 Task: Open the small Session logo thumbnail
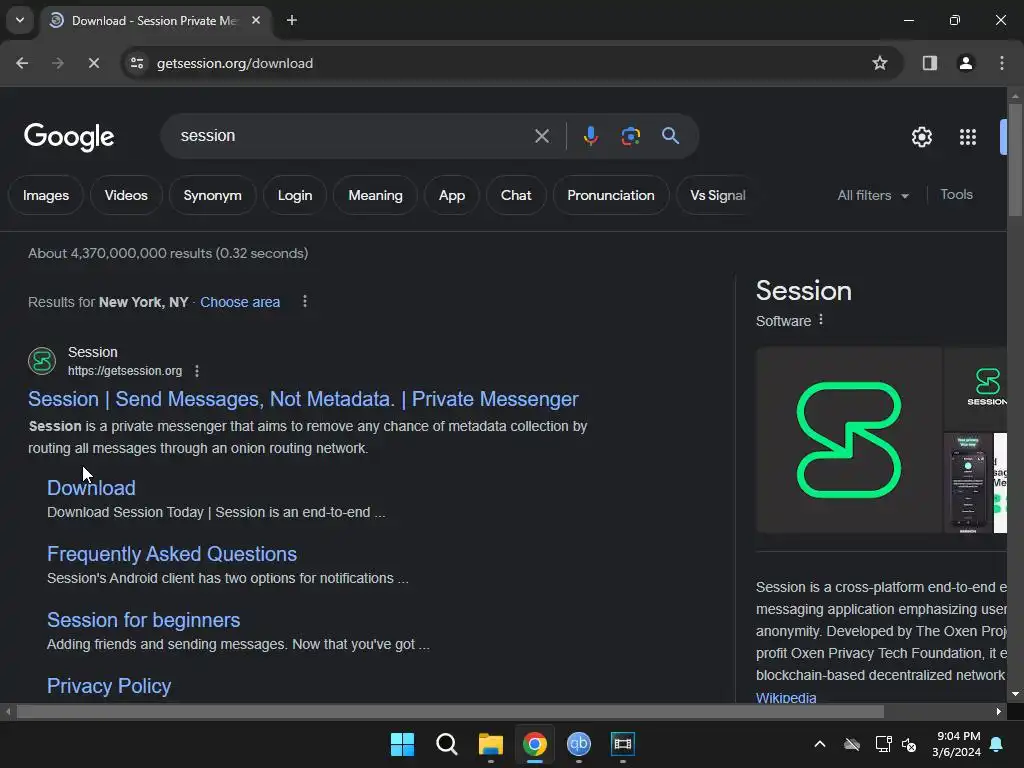pyautogui.click(x=976, y=388)
